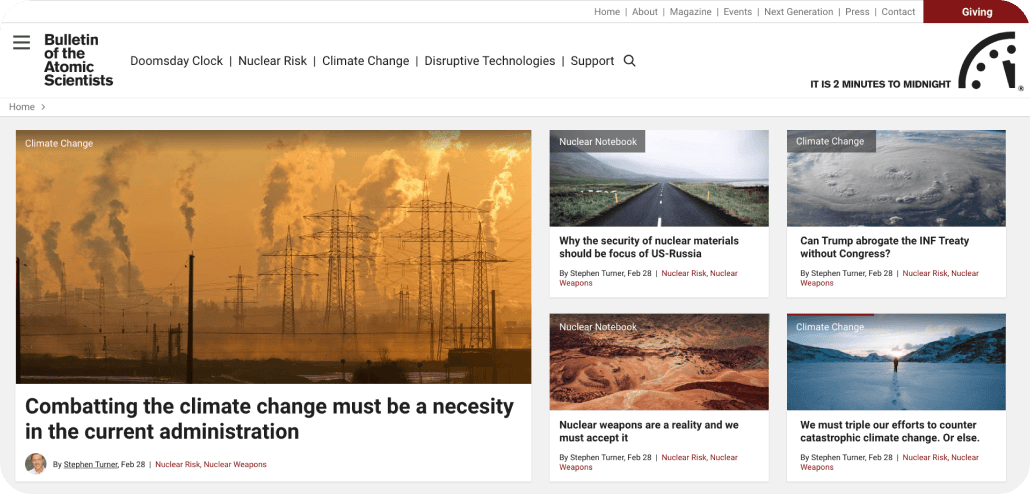This screenshot has width=1030, height=494.
Task: Click the search magnifier icon
Action: 629,61
